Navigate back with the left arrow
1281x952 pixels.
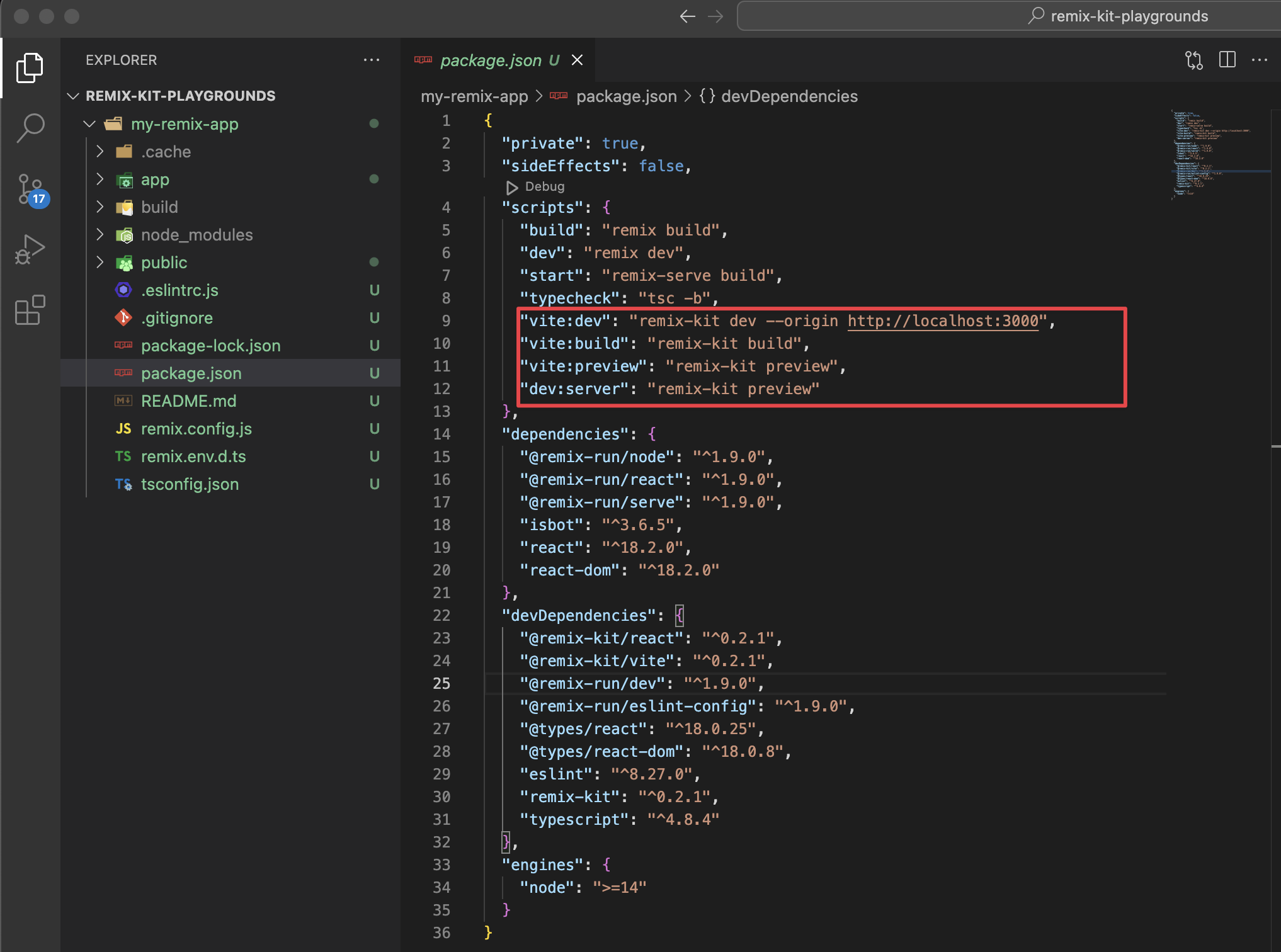point(687,16)
